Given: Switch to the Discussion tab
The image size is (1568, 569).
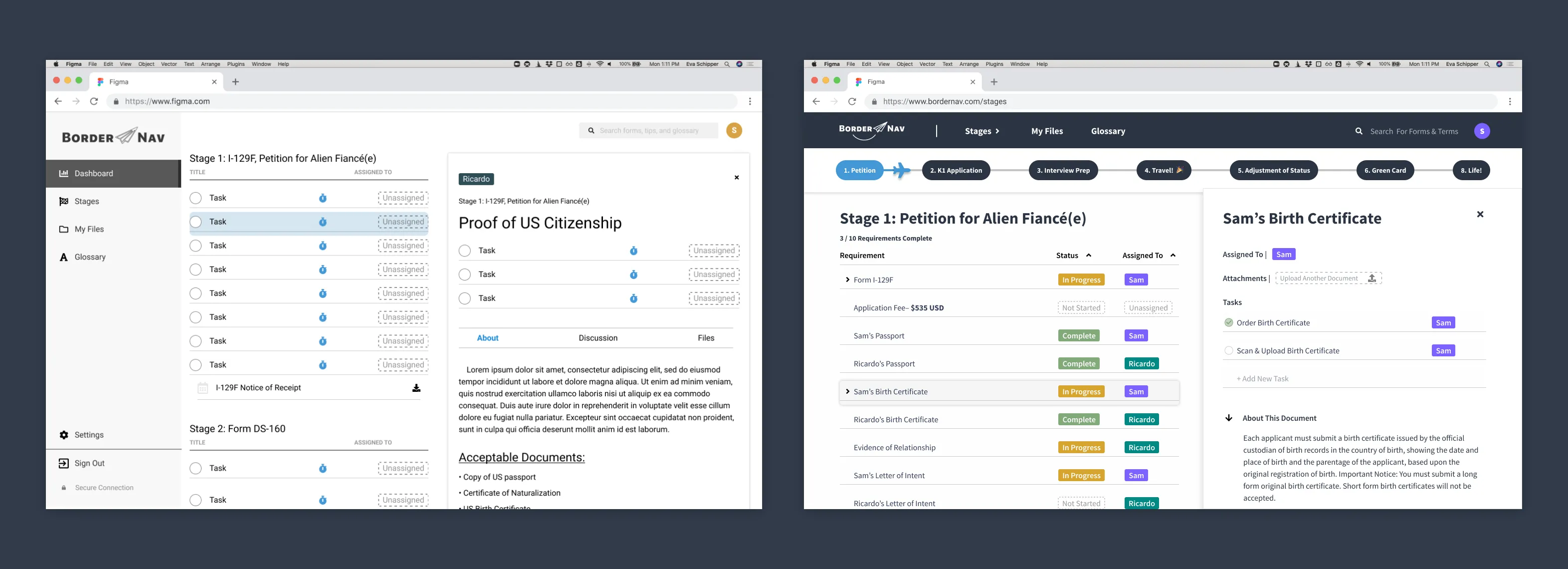Looking at the screenshot, I should (598, 338).
